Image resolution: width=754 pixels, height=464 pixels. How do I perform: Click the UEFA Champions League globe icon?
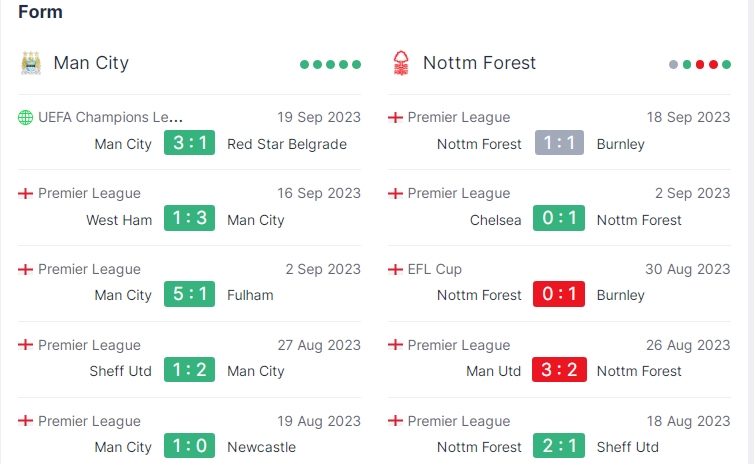click(25, 117)
